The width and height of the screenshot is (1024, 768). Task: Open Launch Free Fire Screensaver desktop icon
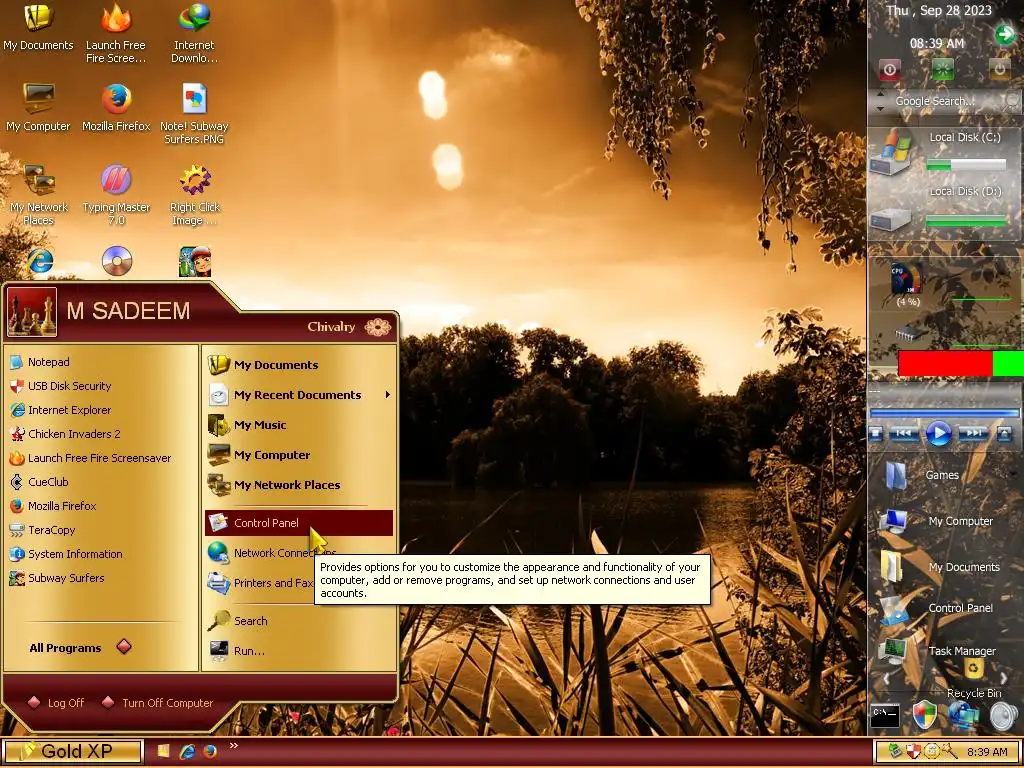(116, 34)
